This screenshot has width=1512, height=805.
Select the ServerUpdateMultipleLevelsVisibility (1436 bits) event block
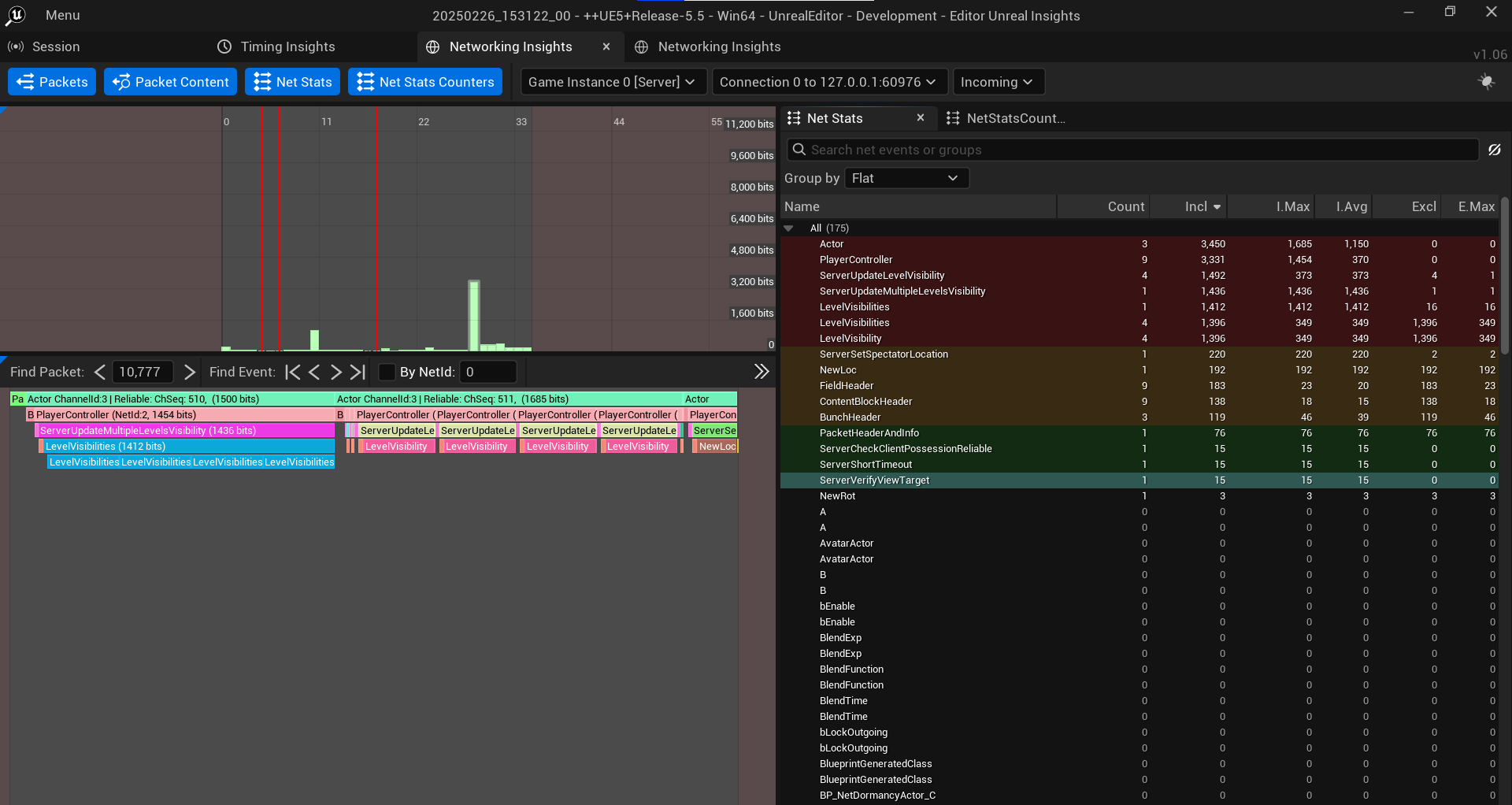(185, 431)
